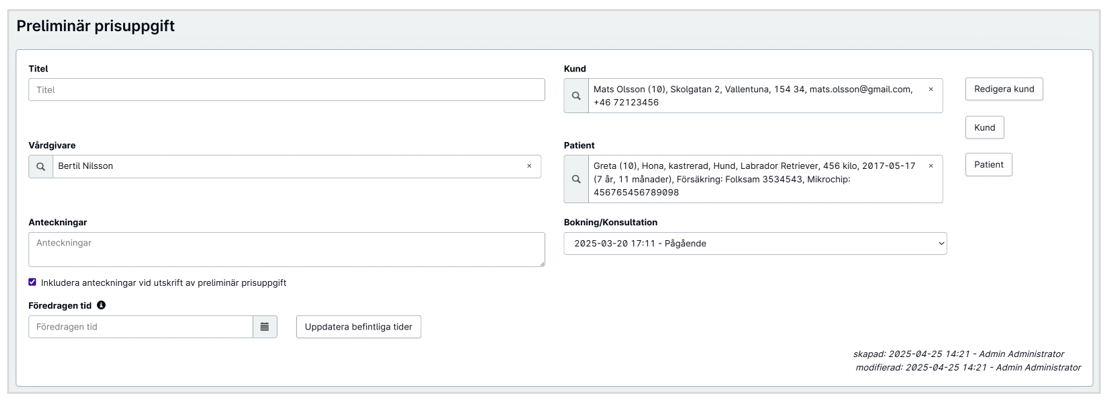1109x405 pixels.
Task: Click the Bokning/Konsultation label
Action: 610,222
